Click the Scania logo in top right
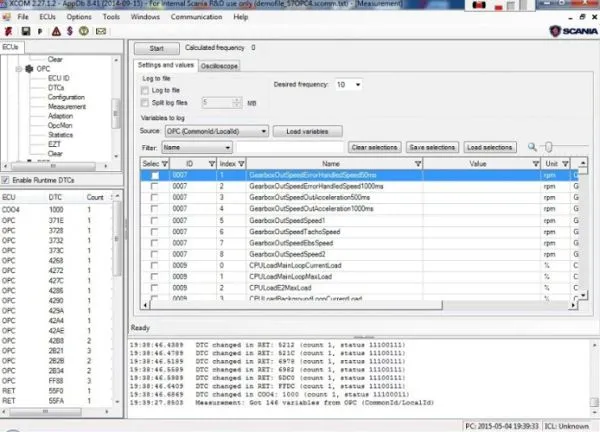600x432 pixels. click(573, 31)
